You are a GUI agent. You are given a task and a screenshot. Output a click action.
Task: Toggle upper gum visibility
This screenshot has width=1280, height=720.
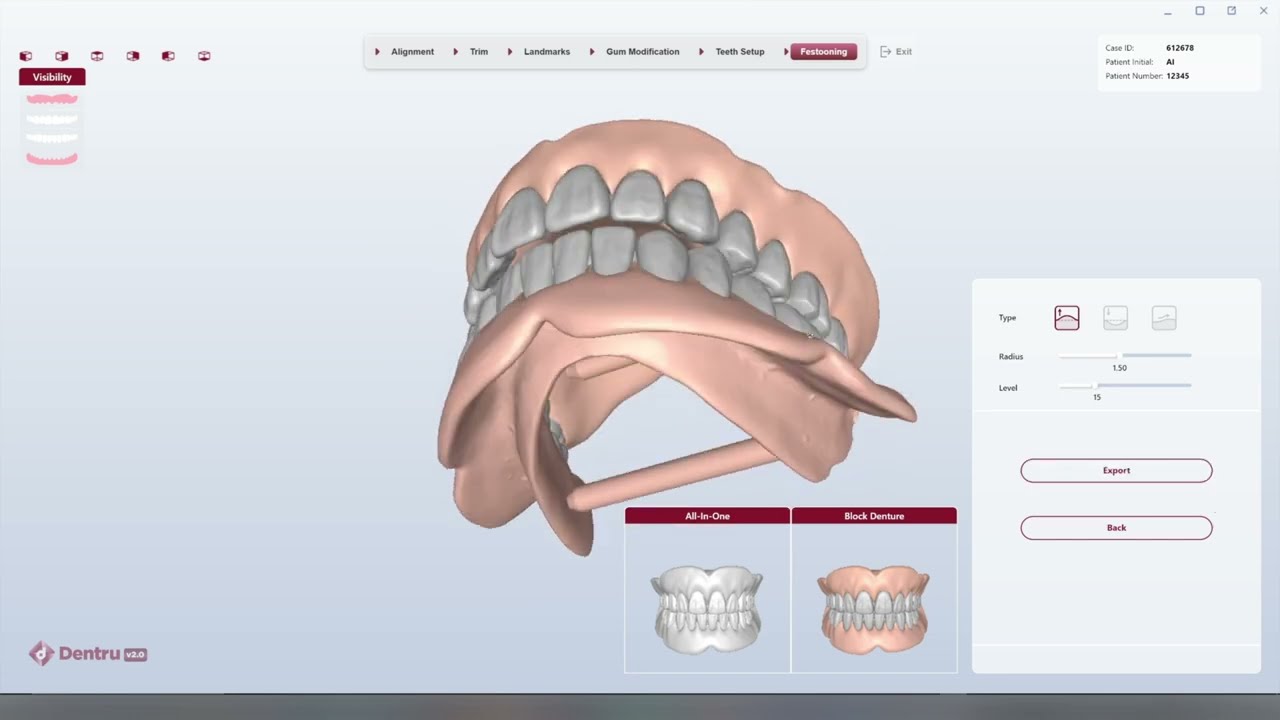(52, 99)
